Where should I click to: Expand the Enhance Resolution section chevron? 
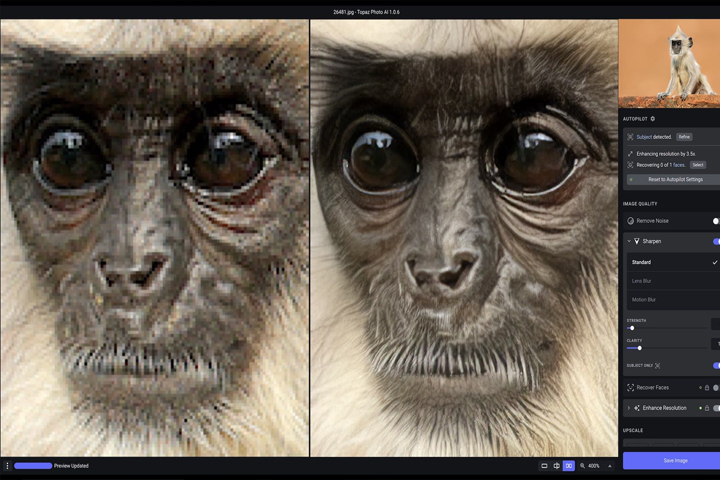pyautogui.click(x=629, y=408)
